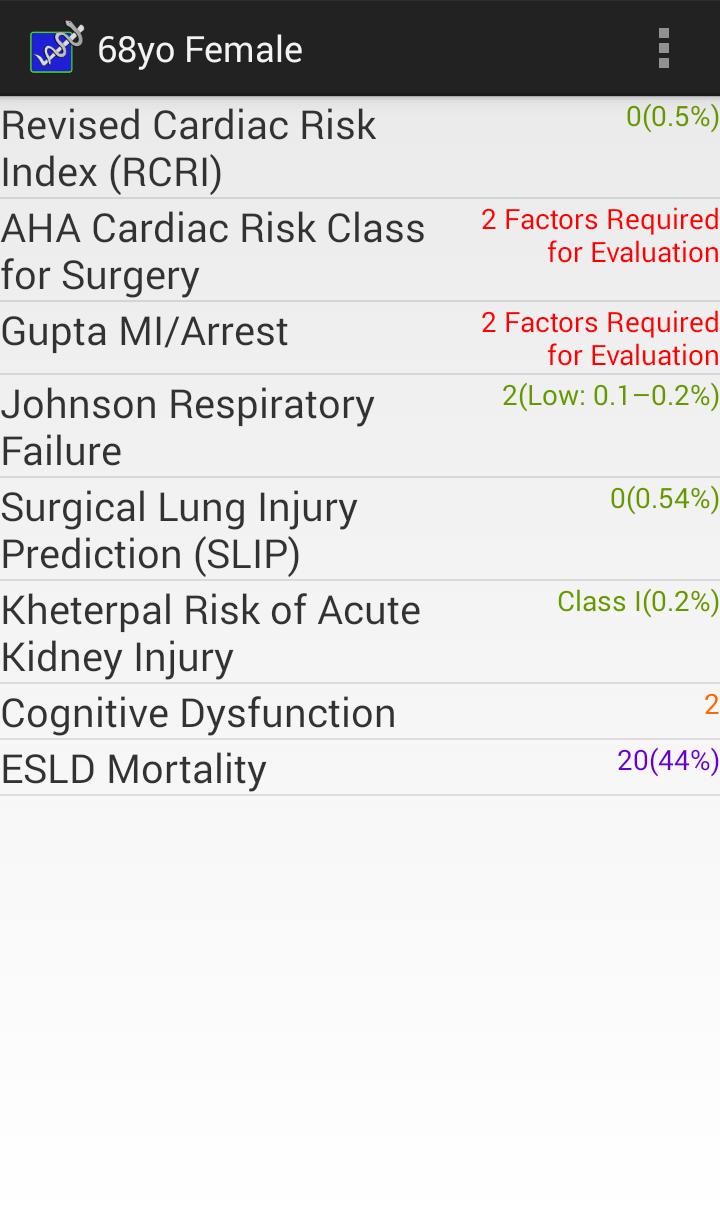Viewport: 720px width, 1230px height.
Task: Select the Johnson Respiratory Failure row
Action: click(x=188, y=427)
